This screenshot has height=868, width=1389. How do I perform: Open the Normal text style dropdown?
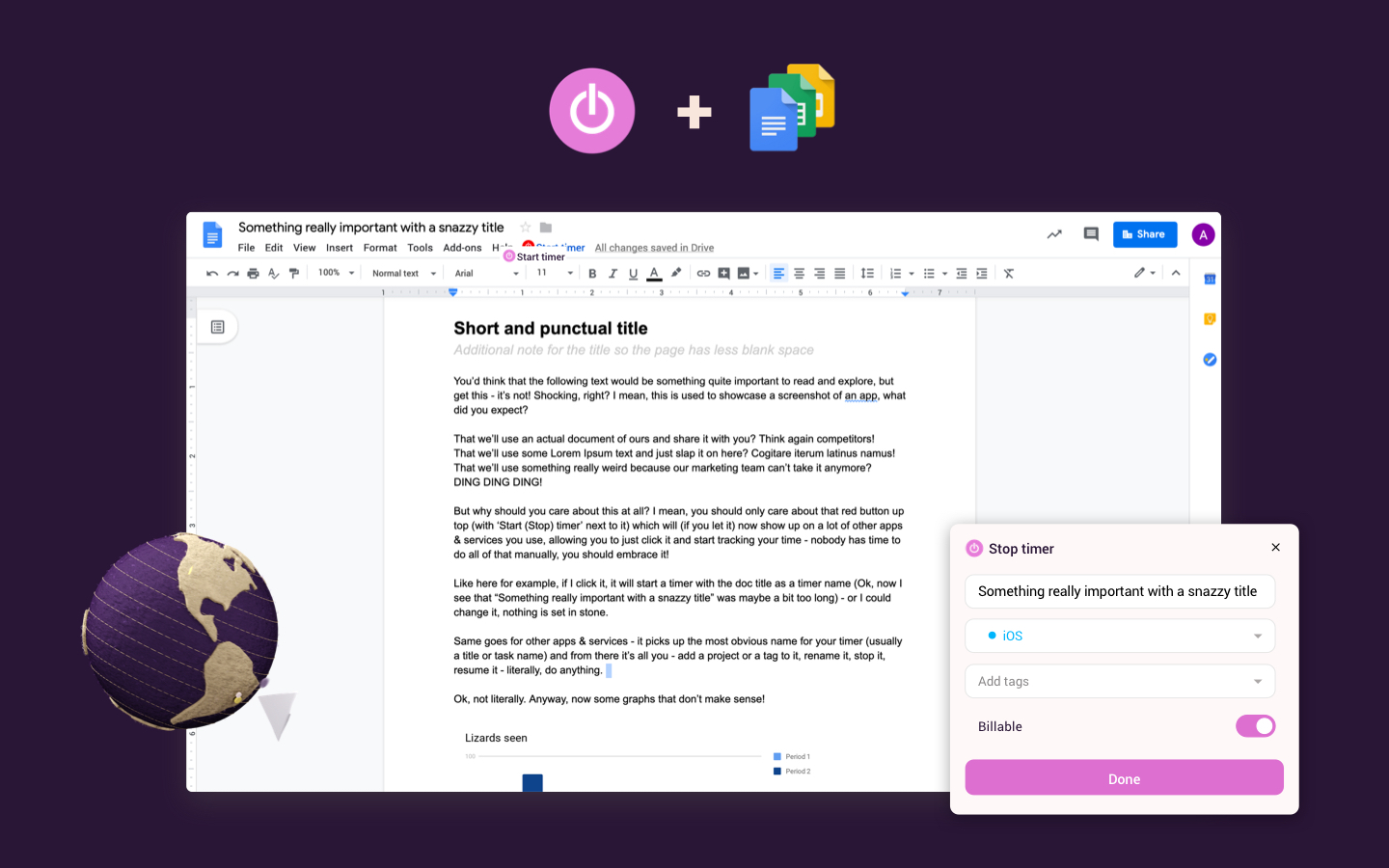pyautogui.click(x=404, y=274)
